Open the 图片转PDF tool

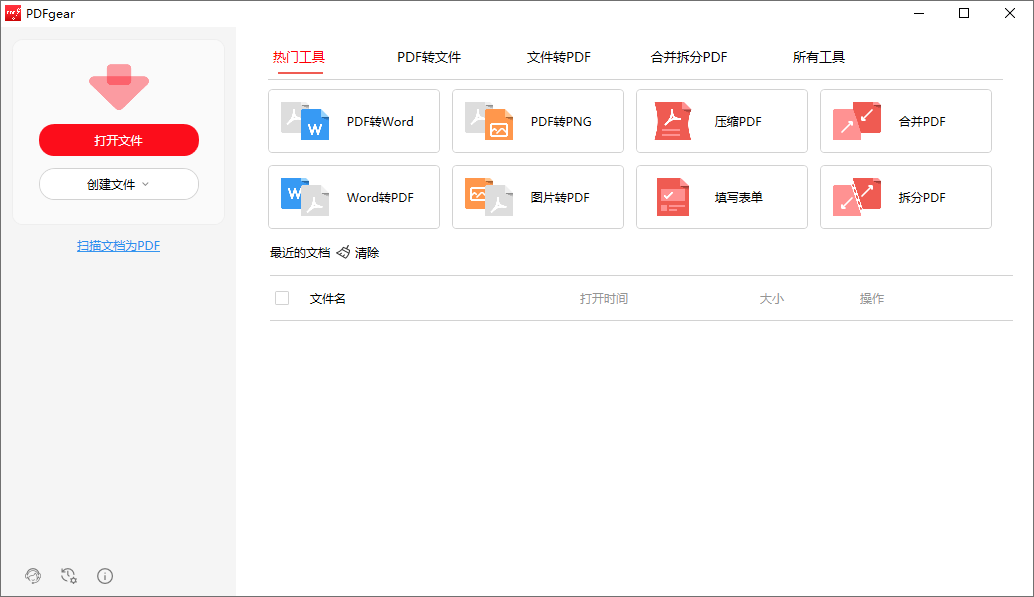pyautogui.click(x=537, y=197)
